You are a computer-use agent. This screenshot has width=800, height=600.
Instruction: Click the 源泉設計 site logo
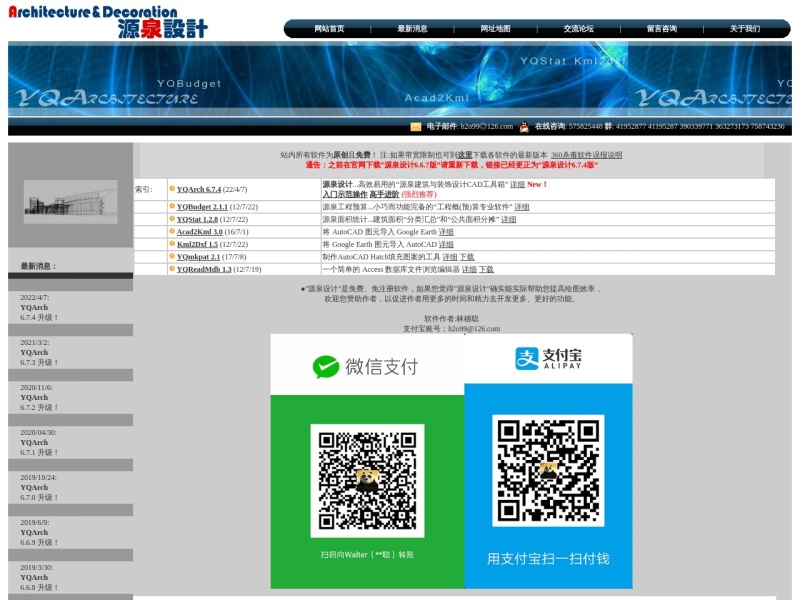click(x=108, y=22)
